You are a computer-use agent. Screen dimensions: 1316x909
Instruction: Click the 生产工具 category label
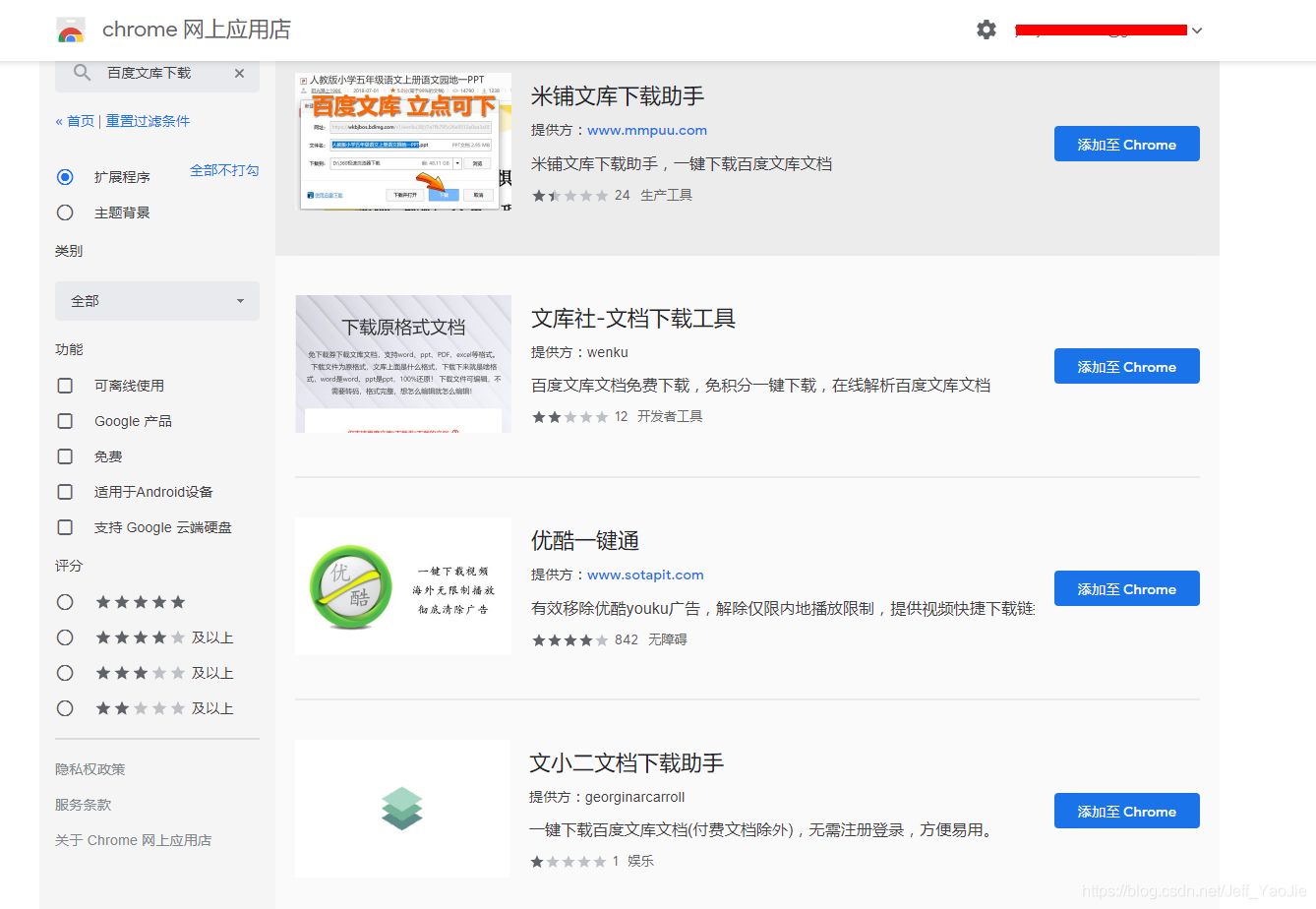click(x=667, y=195)
